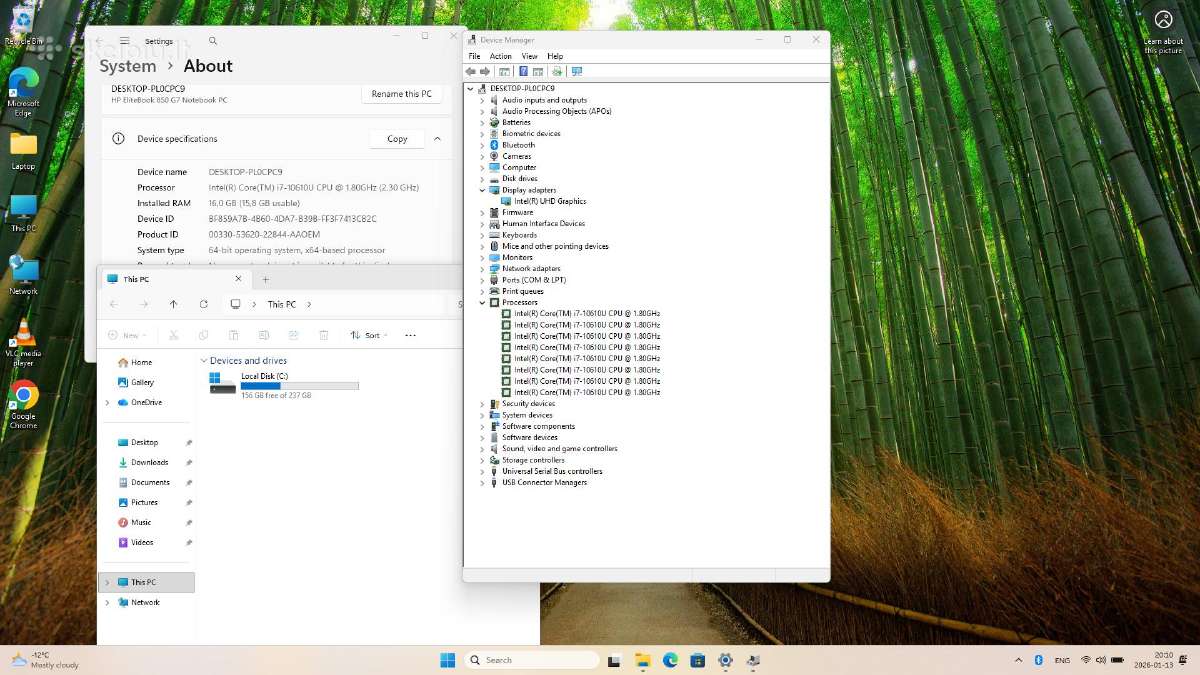
Task: Open the Action menu in Device Manager
Action: tap(501, 56)
